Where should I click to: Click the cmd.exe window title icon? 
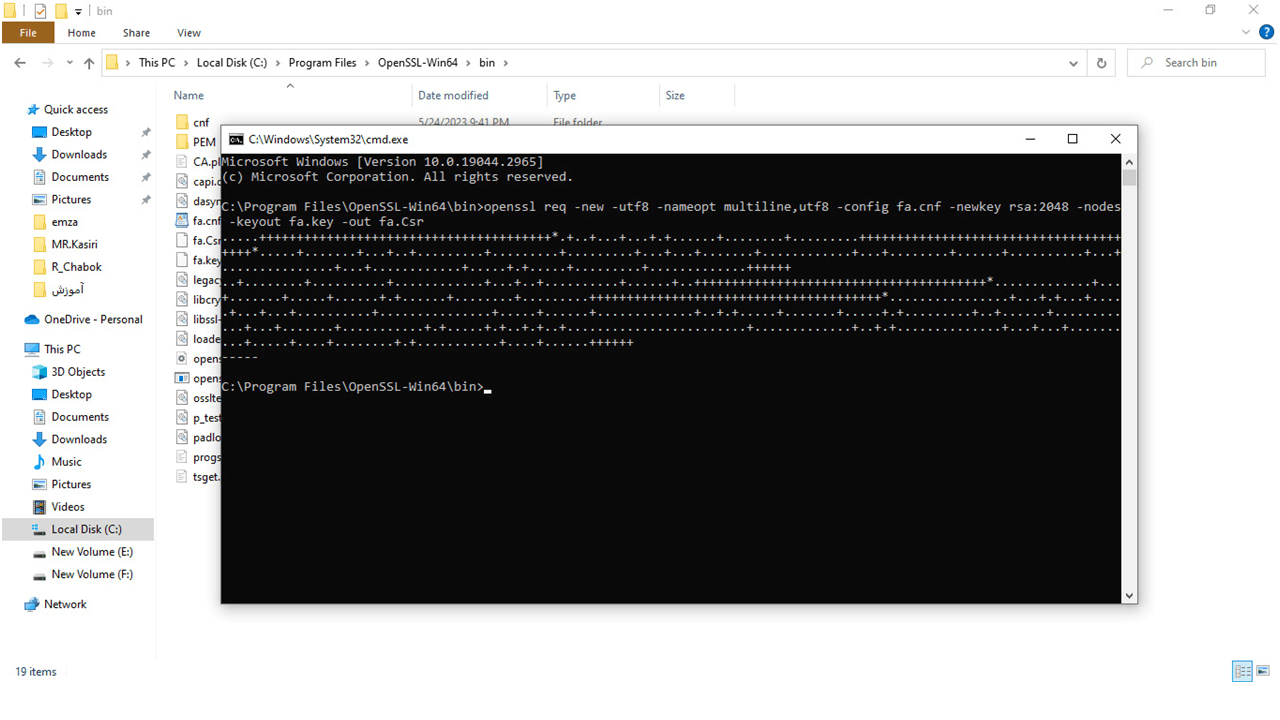pos(236,140)
